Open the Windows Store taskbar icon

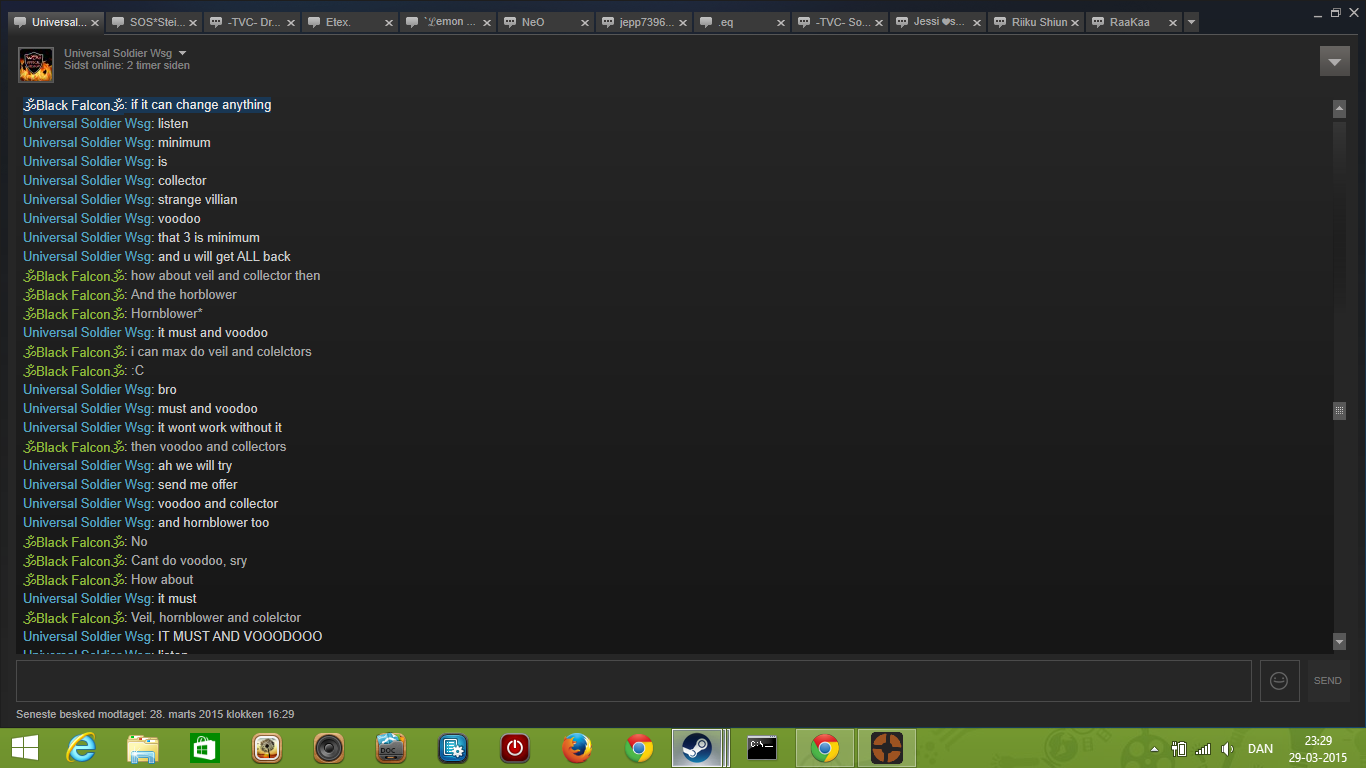(x=204, y=748)
